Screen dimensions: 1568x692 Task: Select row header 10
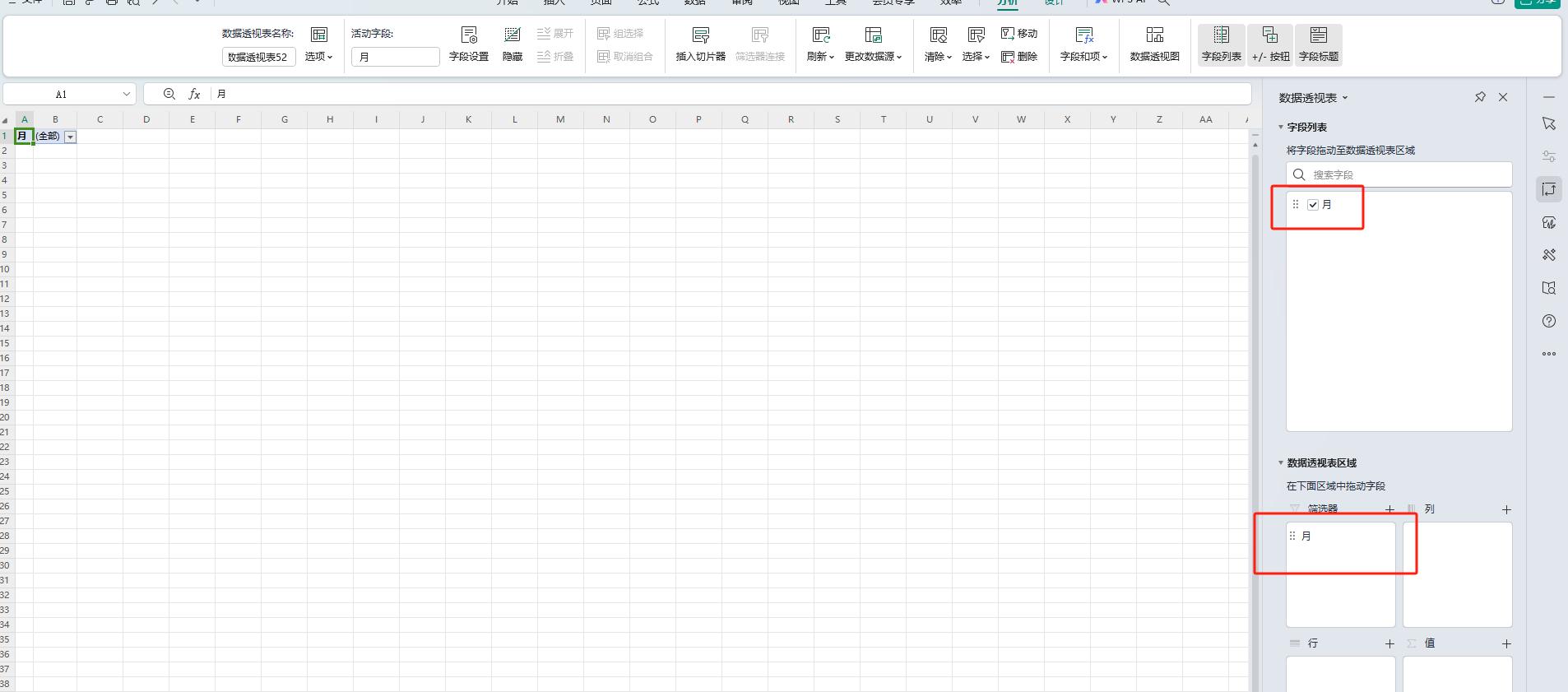point(6,269)
